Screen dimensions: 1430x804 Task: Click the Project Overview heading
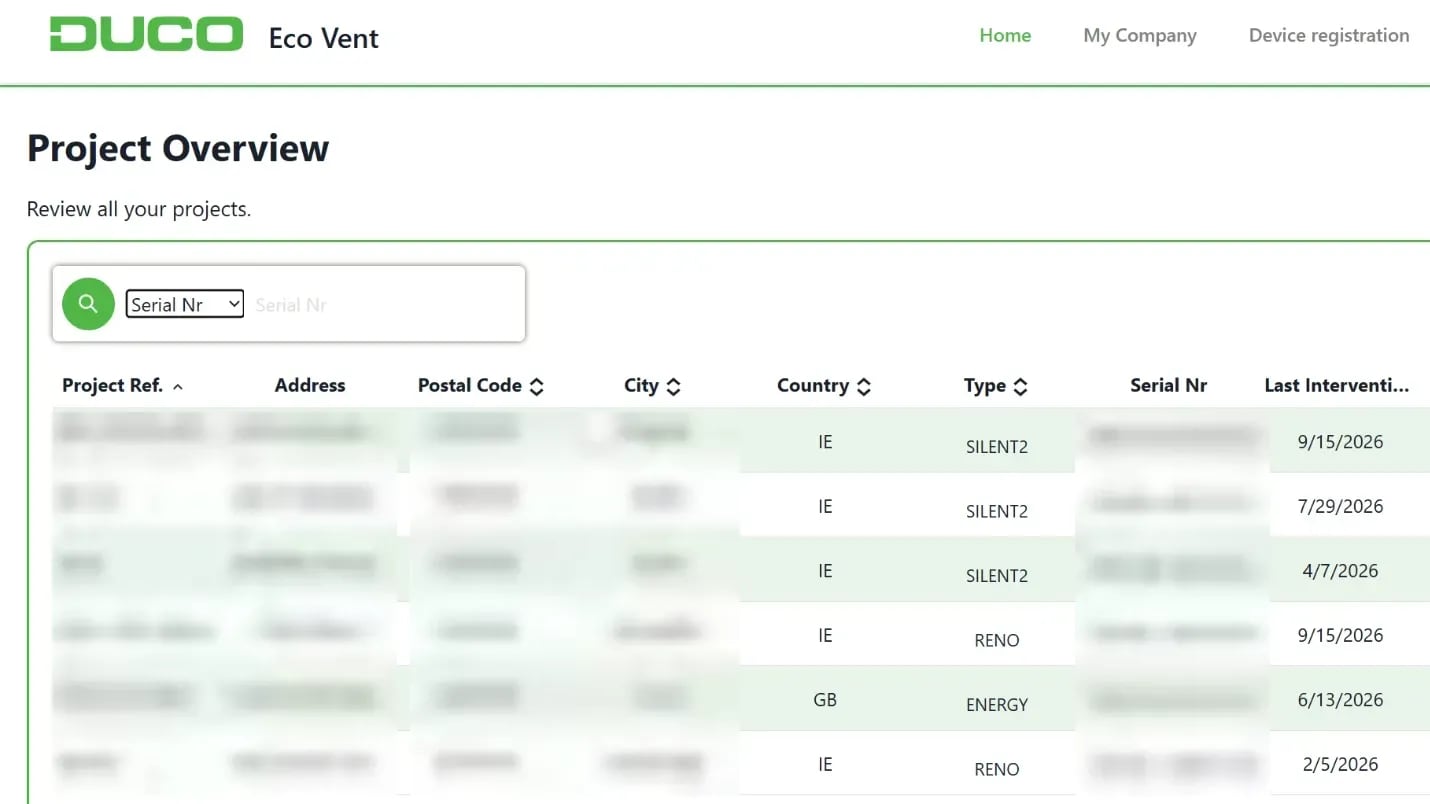(178, 148)
